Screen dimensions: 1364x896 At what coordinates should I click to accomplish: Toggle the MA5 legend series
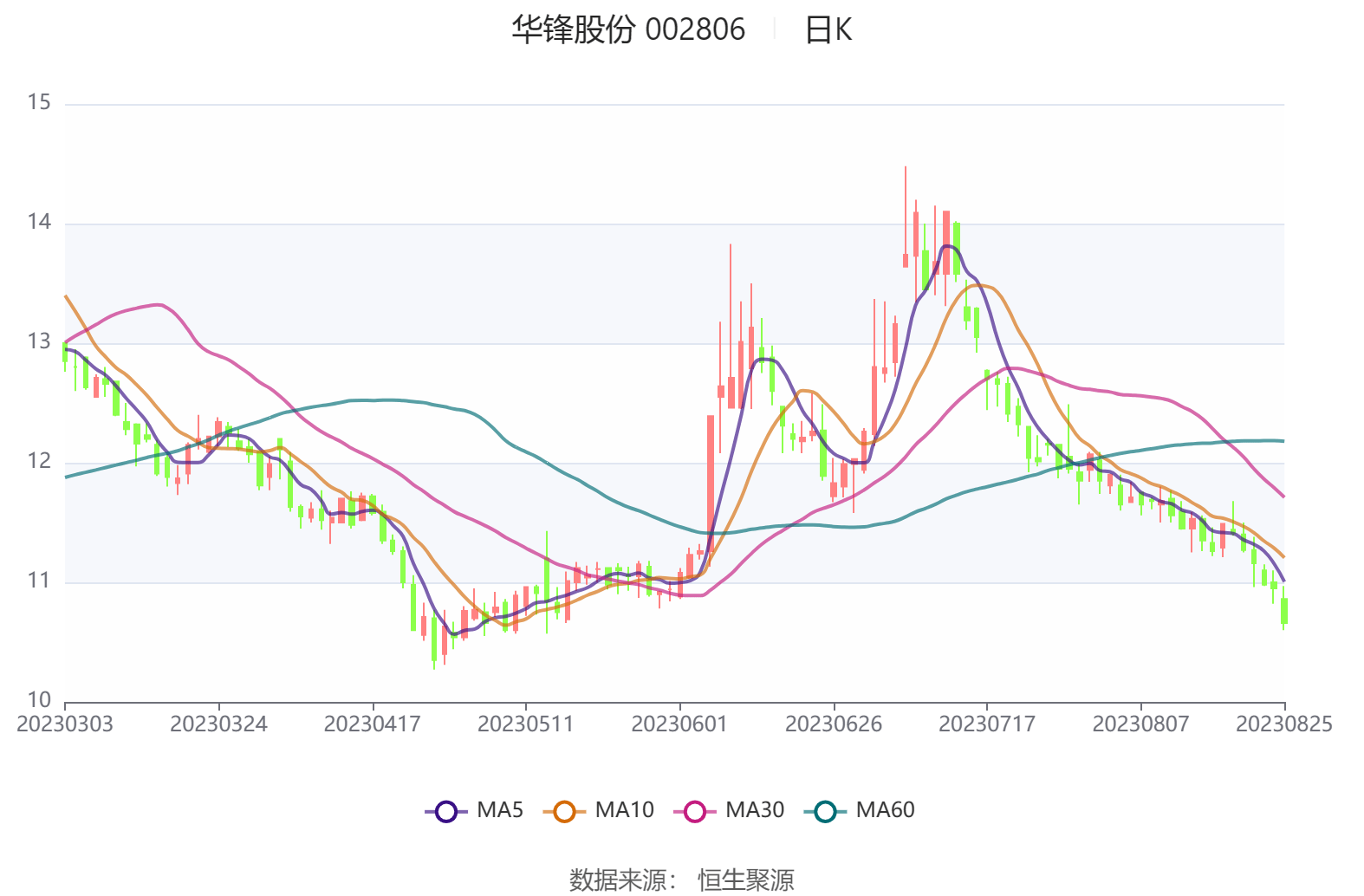(474, 810)
